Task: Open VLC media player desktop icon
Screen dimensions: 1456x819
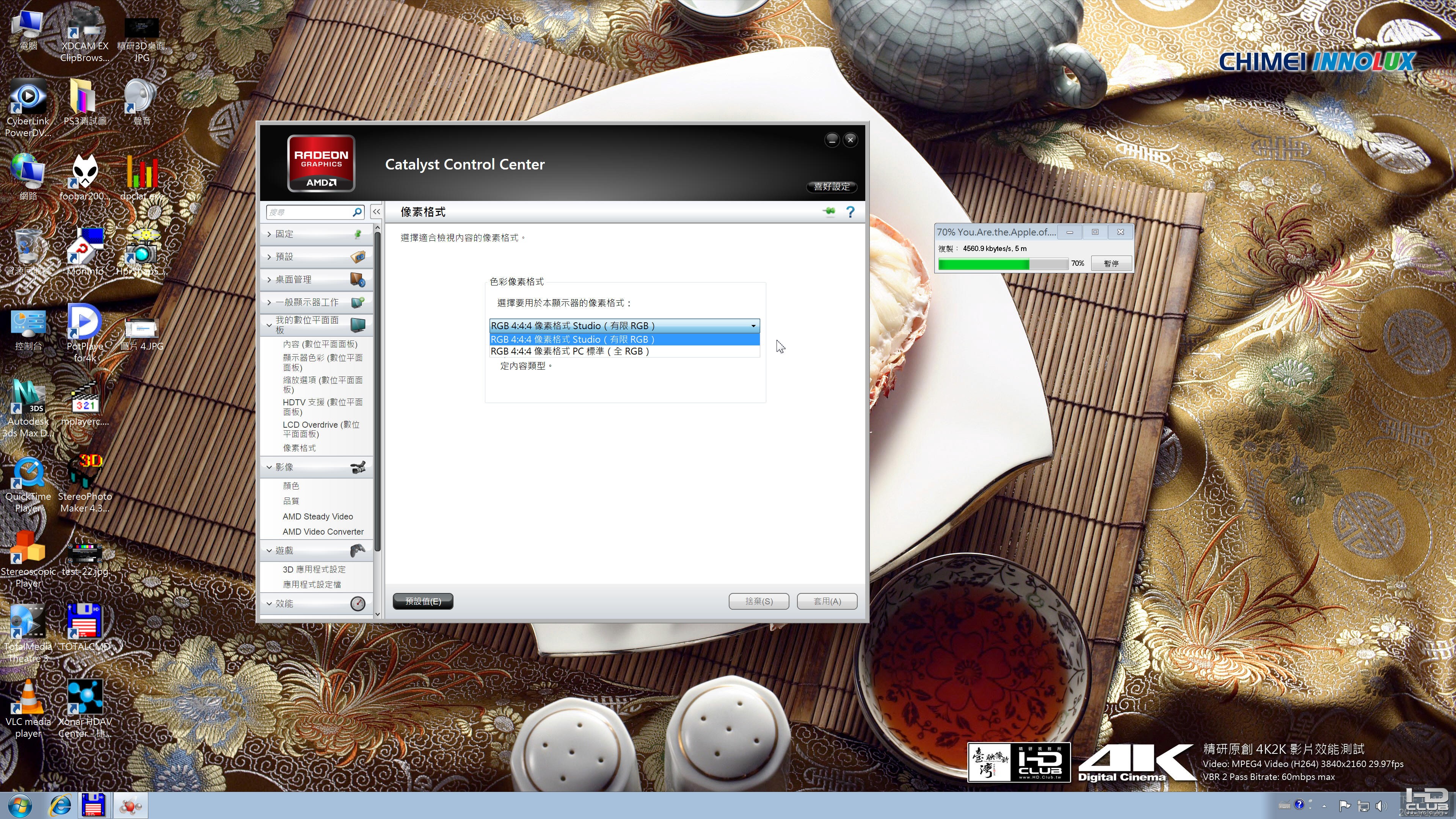Action: click(28, 709)
